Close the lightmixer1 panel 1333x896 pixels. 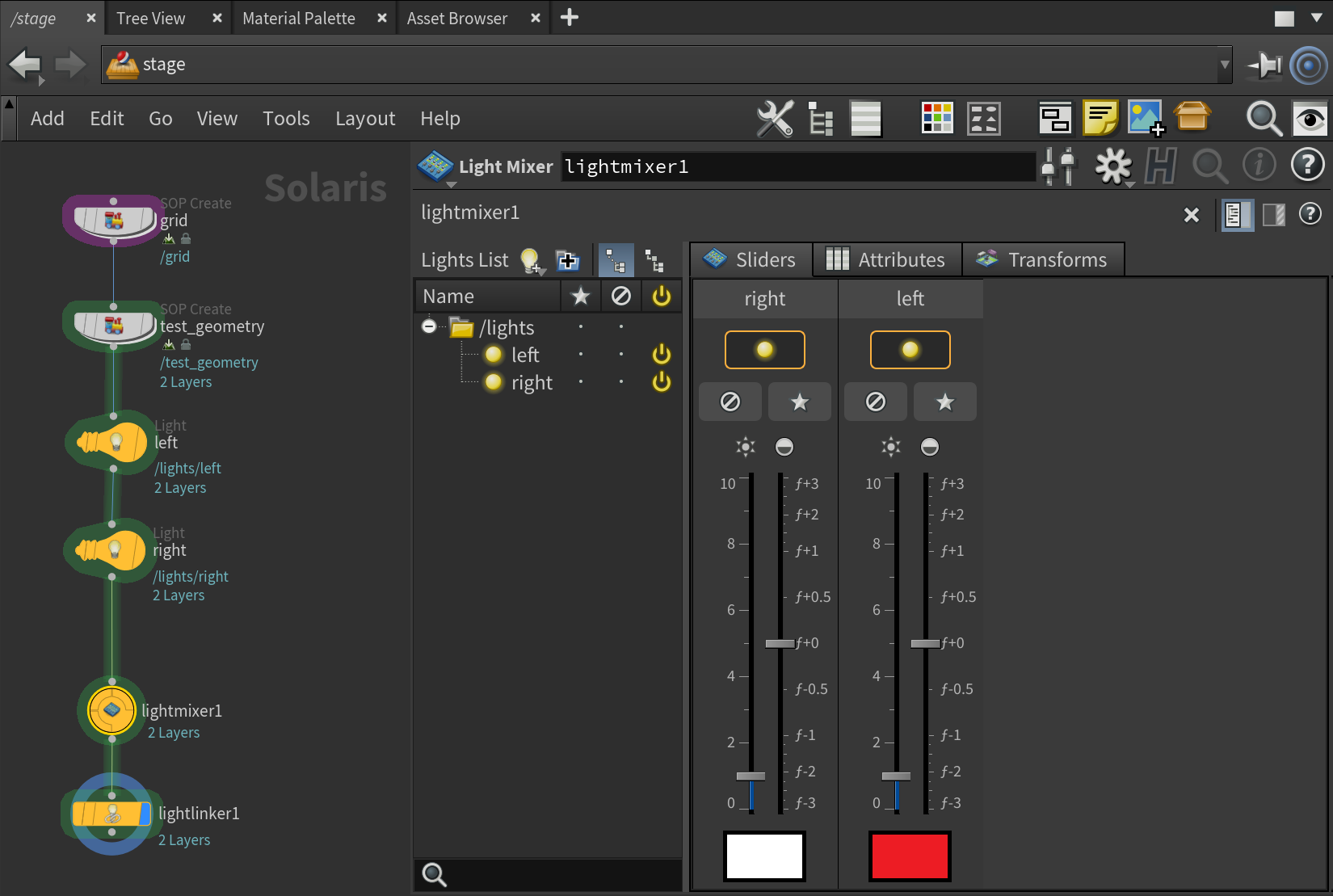1192,215
